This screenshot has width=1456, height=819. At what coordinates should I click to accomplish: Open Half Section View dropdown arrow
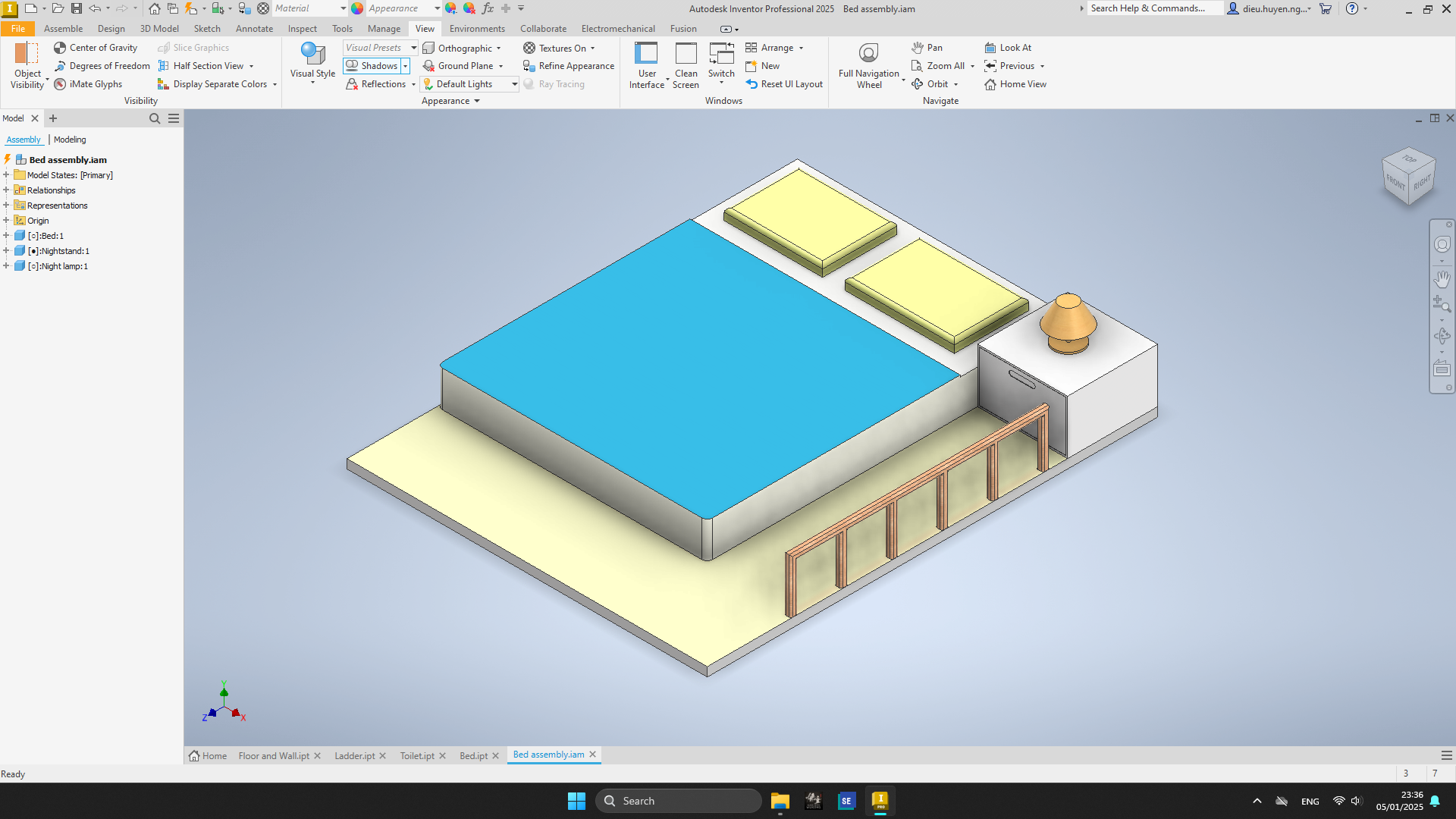(251, 67)
